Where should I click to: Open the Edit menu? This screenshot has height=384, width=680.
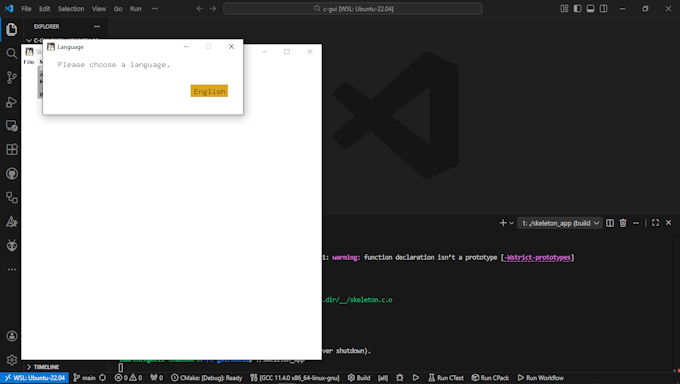(x=45, y=9)
